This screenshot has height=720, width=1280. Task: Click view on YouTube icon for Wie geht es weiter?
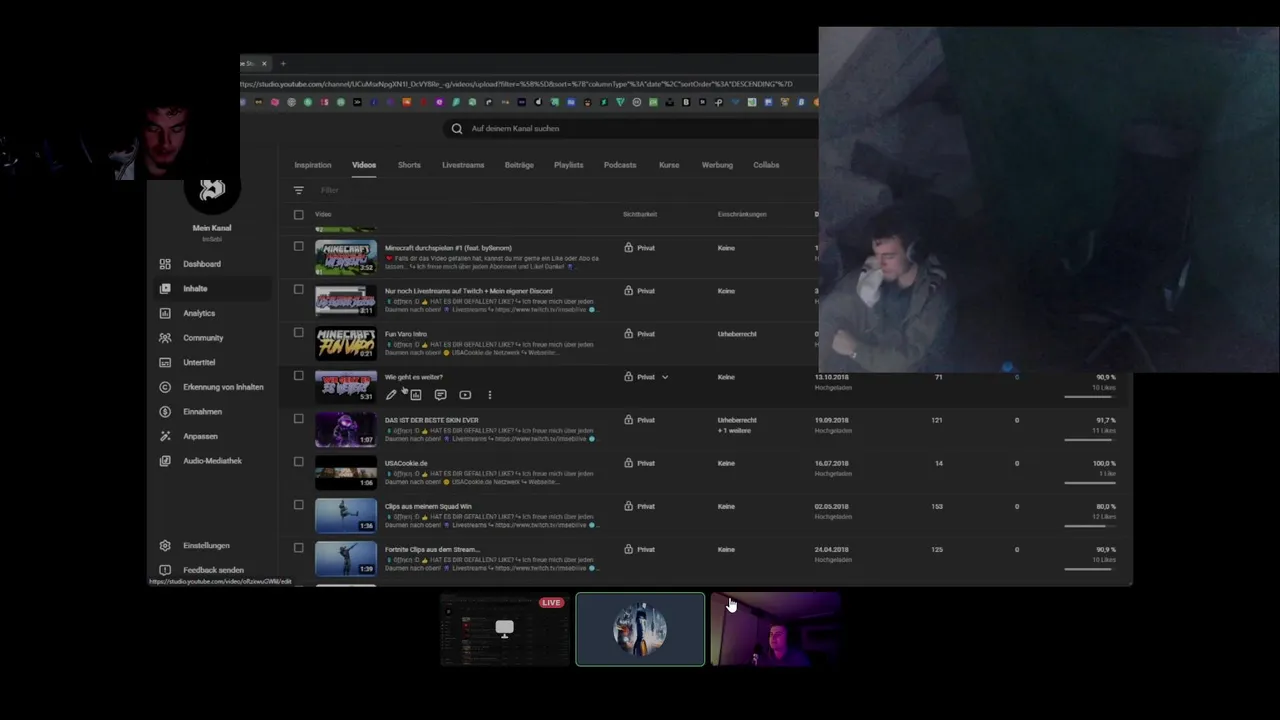click(x=465, y=395)
